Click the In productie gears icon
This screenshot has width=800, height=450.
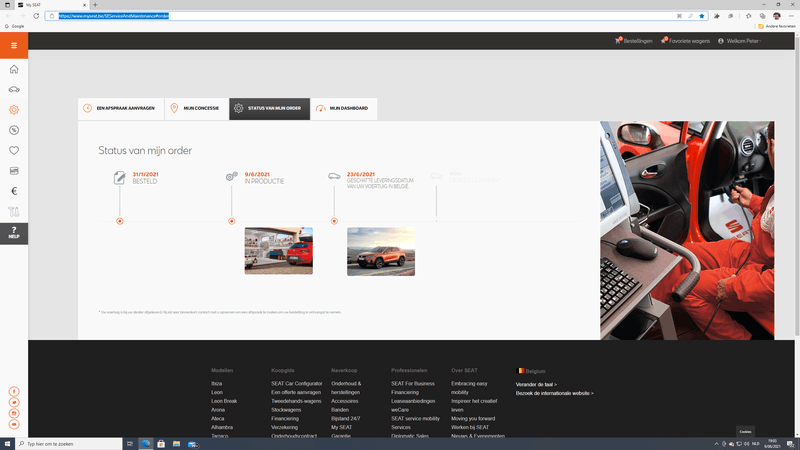pos(232,177)
